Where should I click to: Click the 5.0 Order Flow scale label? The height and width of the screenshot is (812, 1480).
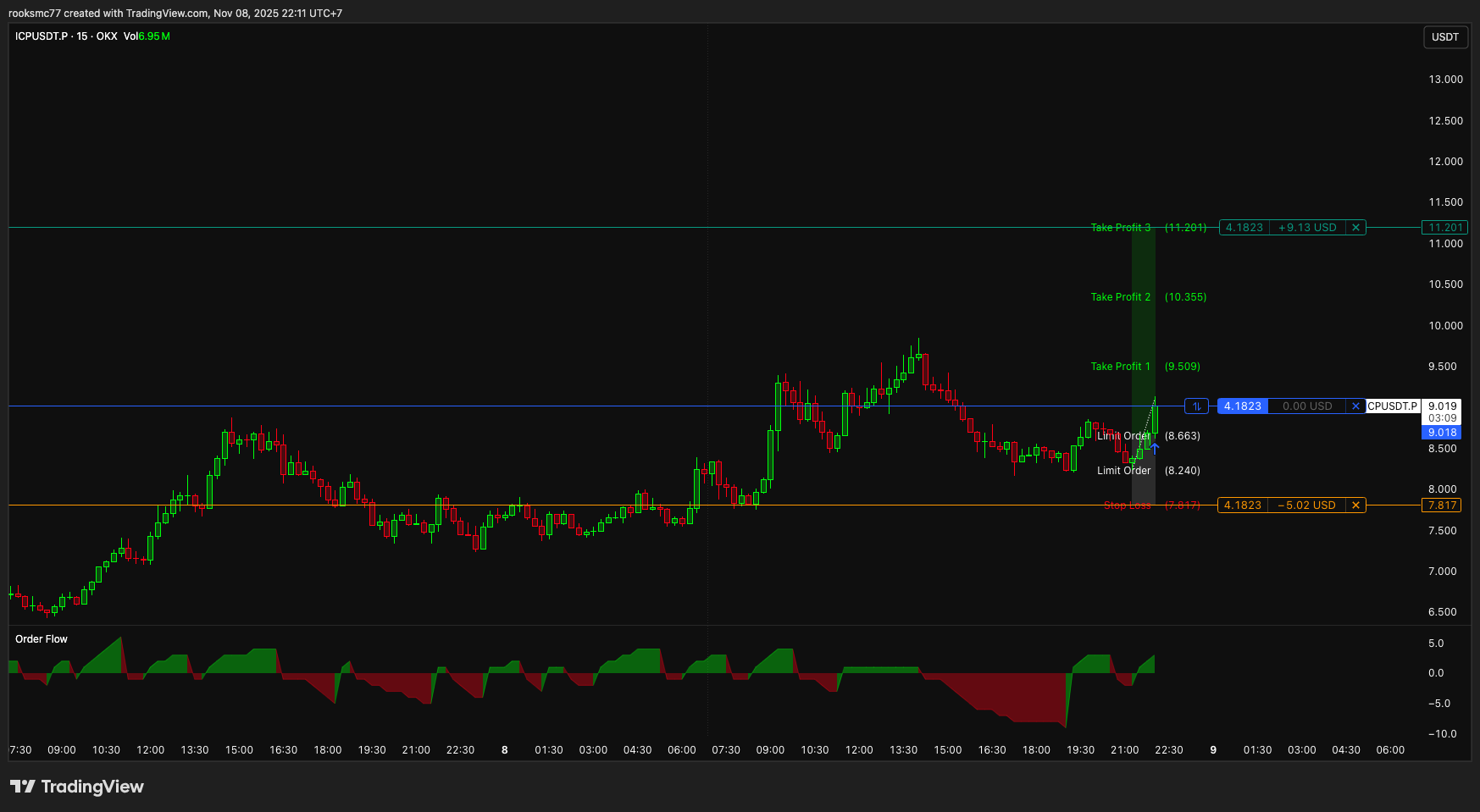[1436, 644]
